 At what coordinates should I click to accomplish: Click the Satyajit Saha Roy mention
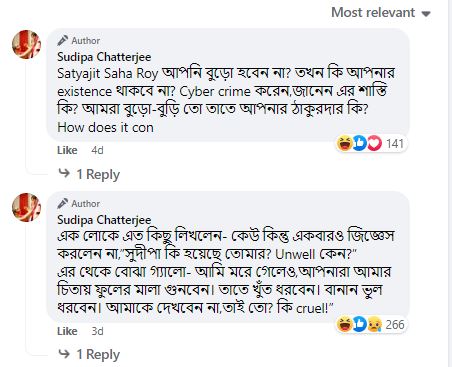coord(108,74)
